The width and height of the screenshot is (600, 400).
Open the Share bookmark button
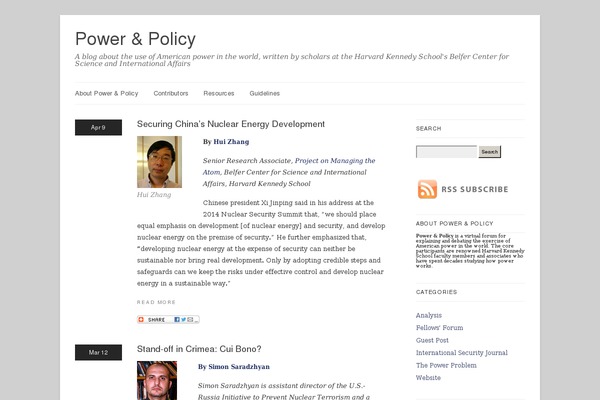click(168, 319)
